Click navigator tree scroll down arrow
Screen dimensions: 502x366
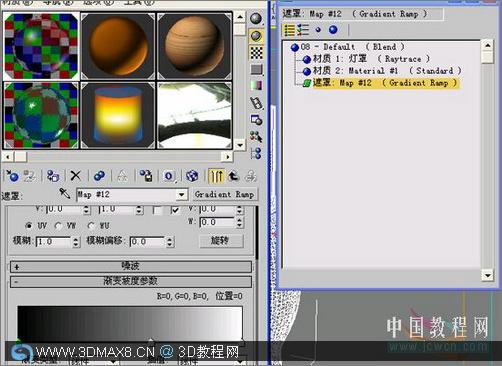point(488,276)
